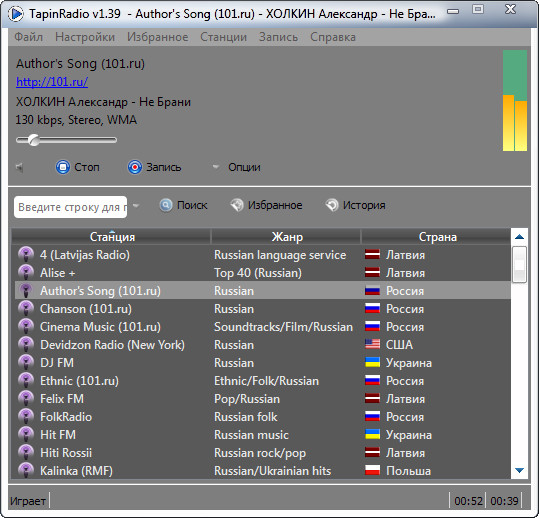Click the scroll down arrow of station list
This screenshot has width=539, height=518.
pos(519,470)
